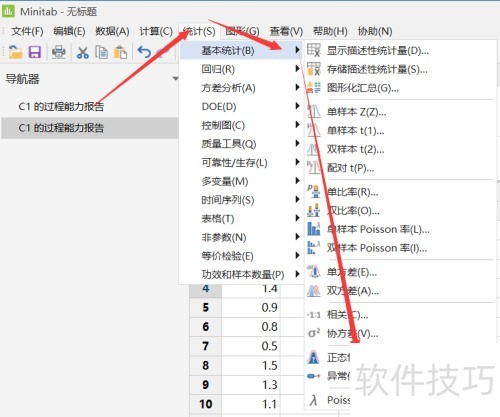Click the 配对 t icon

pos(313,167)
